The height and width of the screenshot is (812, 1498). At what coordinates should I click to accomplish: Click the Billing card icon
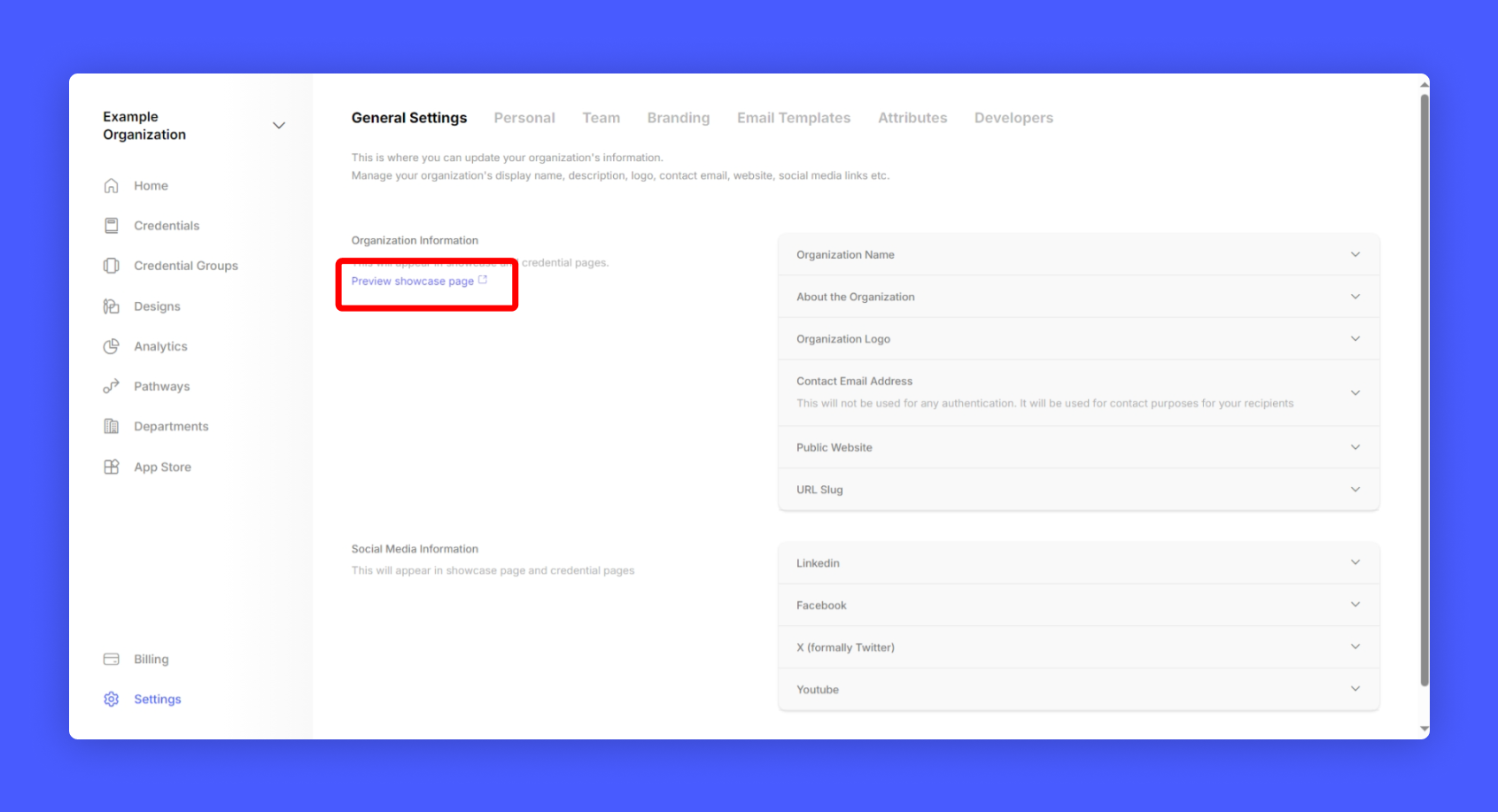click(111, 659)
